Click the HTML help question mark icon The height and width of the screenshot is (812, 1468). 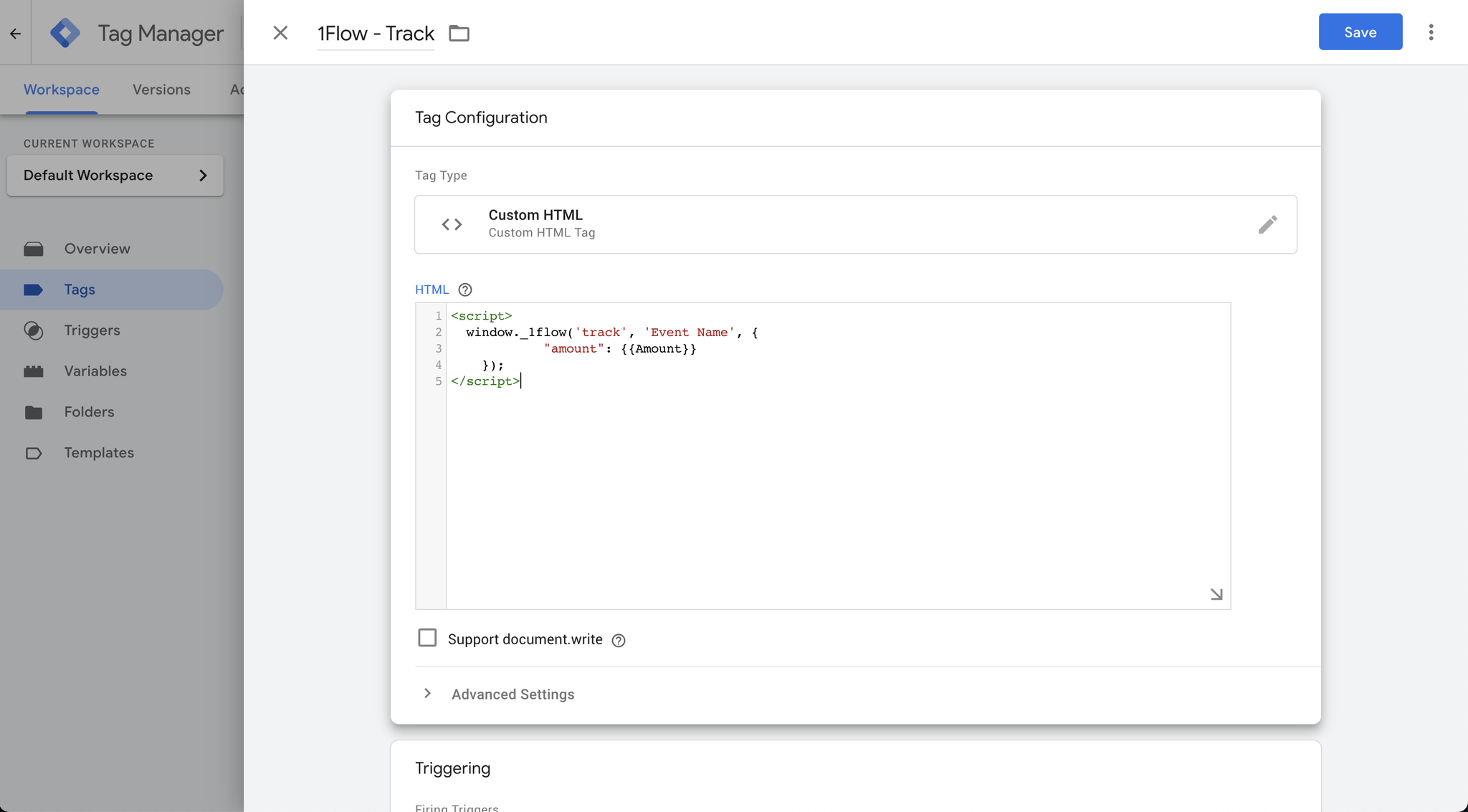tap(465, 289)
